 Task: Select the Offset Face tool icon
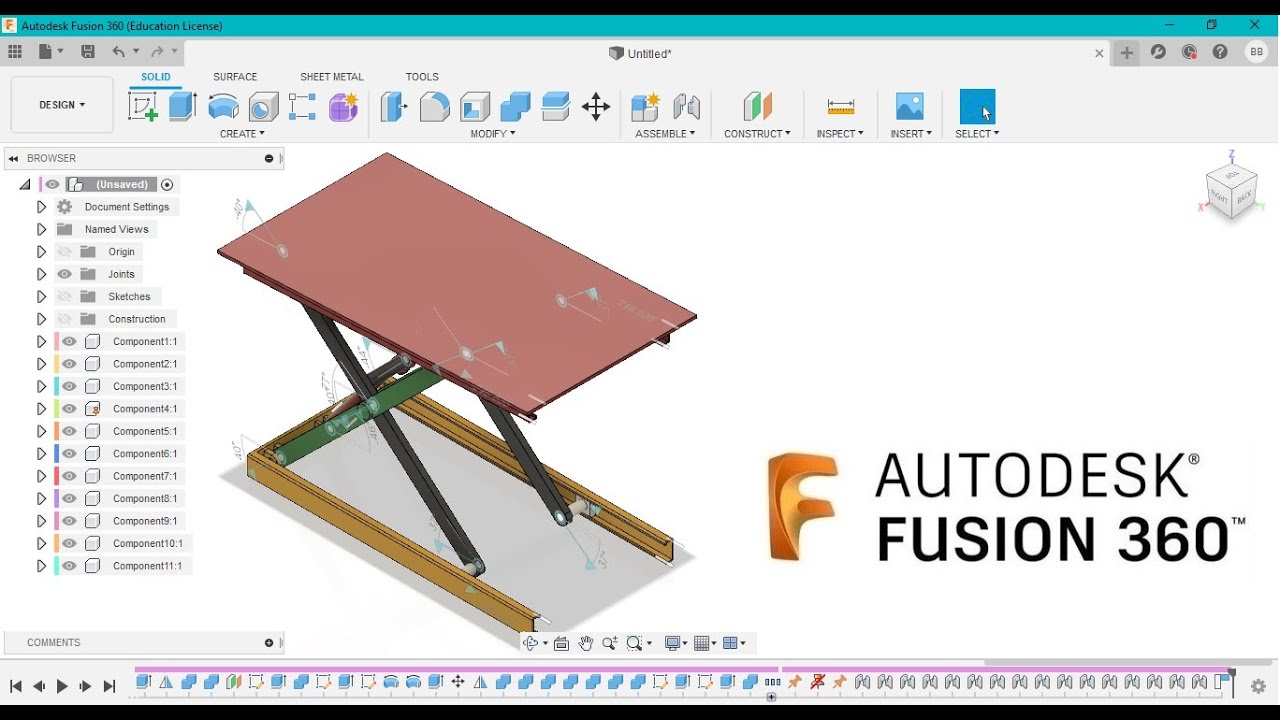555,107
